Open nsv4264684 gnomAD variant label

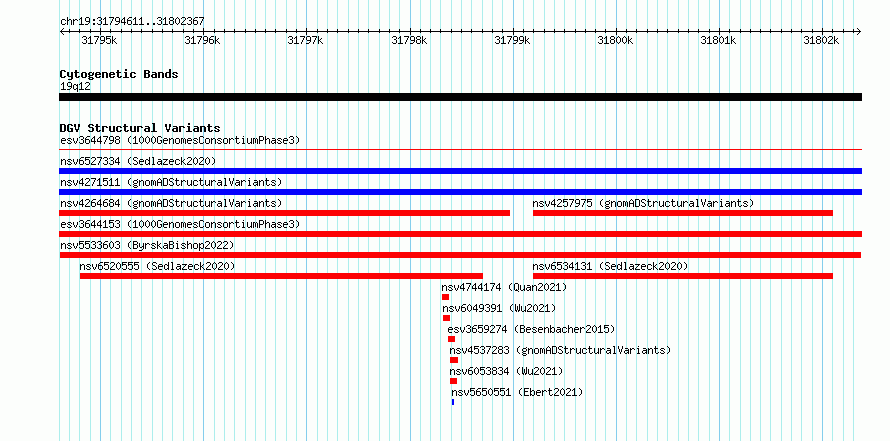pos(171,203)
